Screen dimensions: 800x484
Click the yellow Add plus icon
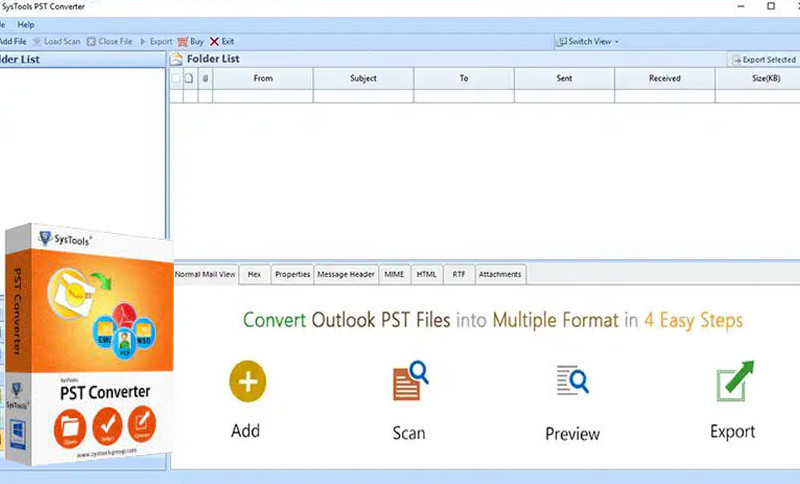247,381
